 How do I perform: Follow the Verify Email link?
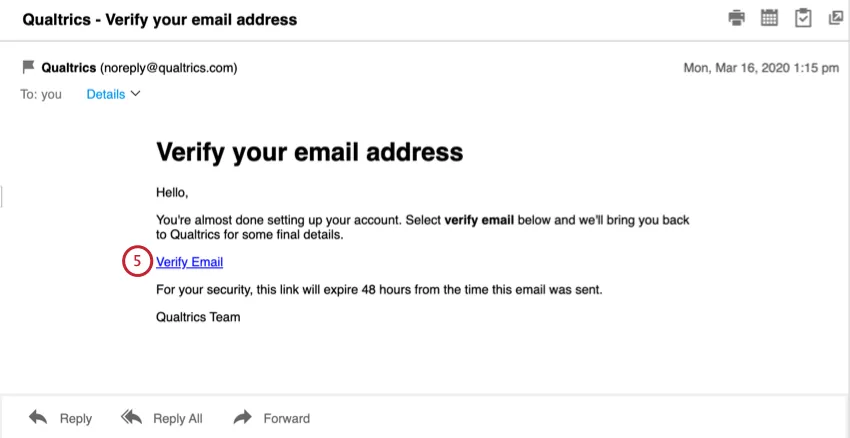click(x=190, y=262)
